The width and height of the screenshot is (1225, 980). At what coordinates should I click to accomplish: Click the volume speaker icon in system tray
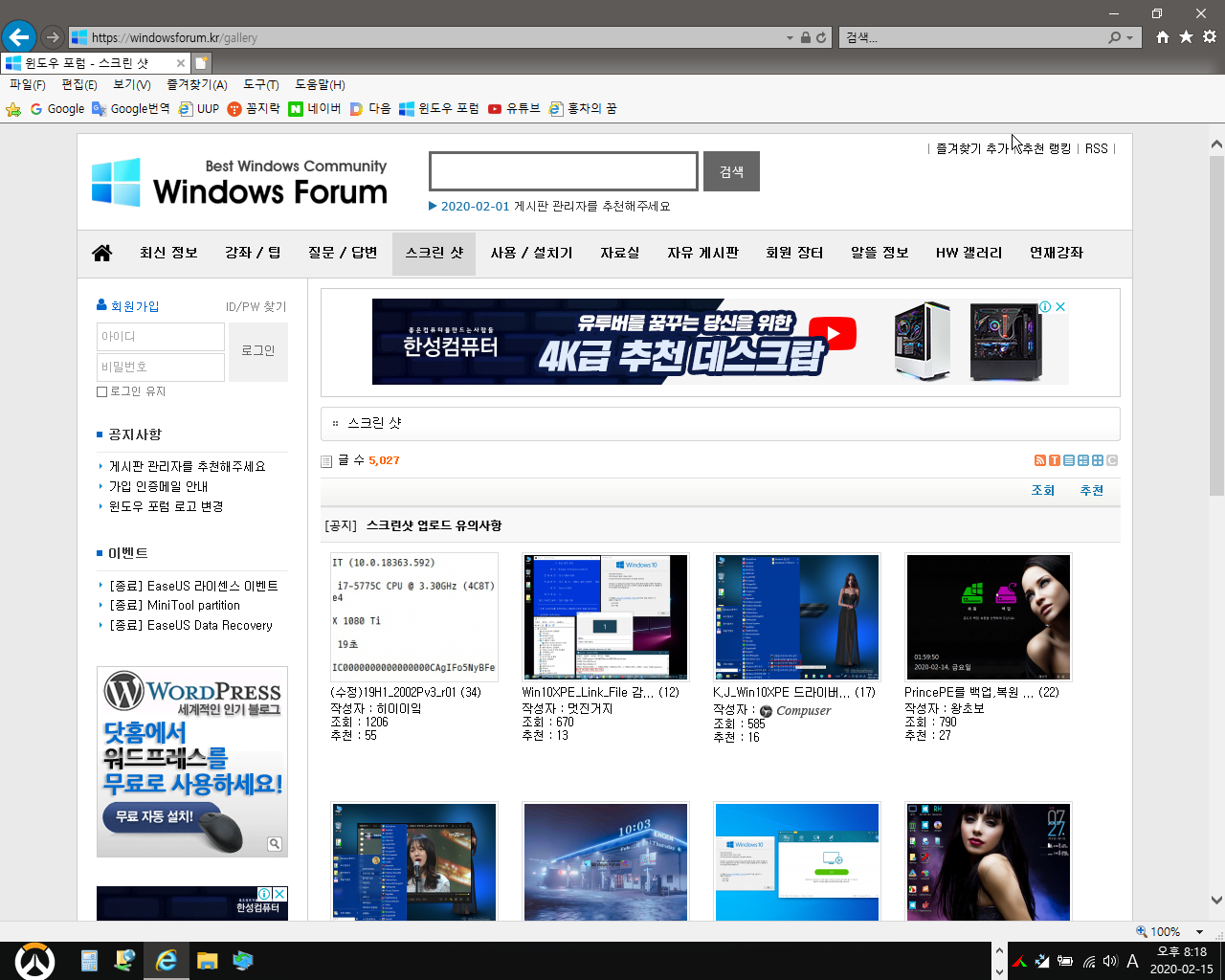click(1110, 961)
